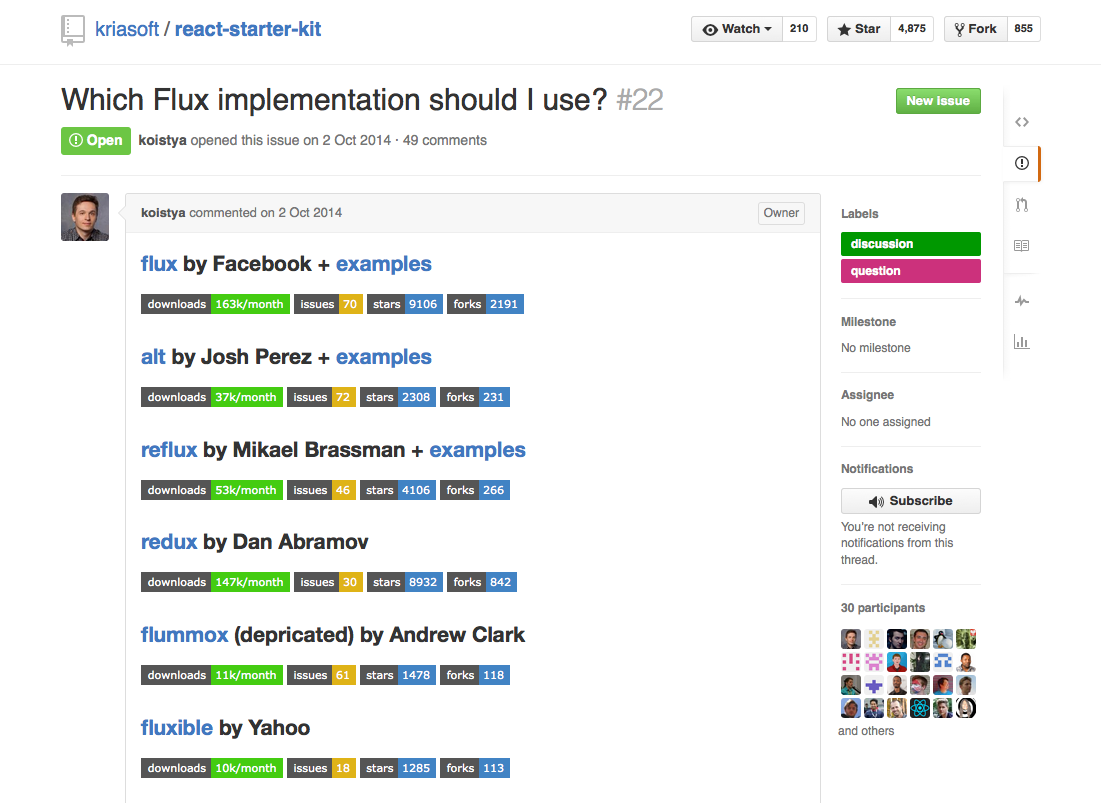Screen dimensions: 1101x803
Task: Open the Graphs icon in sidebar
Action: point(1022,342)
